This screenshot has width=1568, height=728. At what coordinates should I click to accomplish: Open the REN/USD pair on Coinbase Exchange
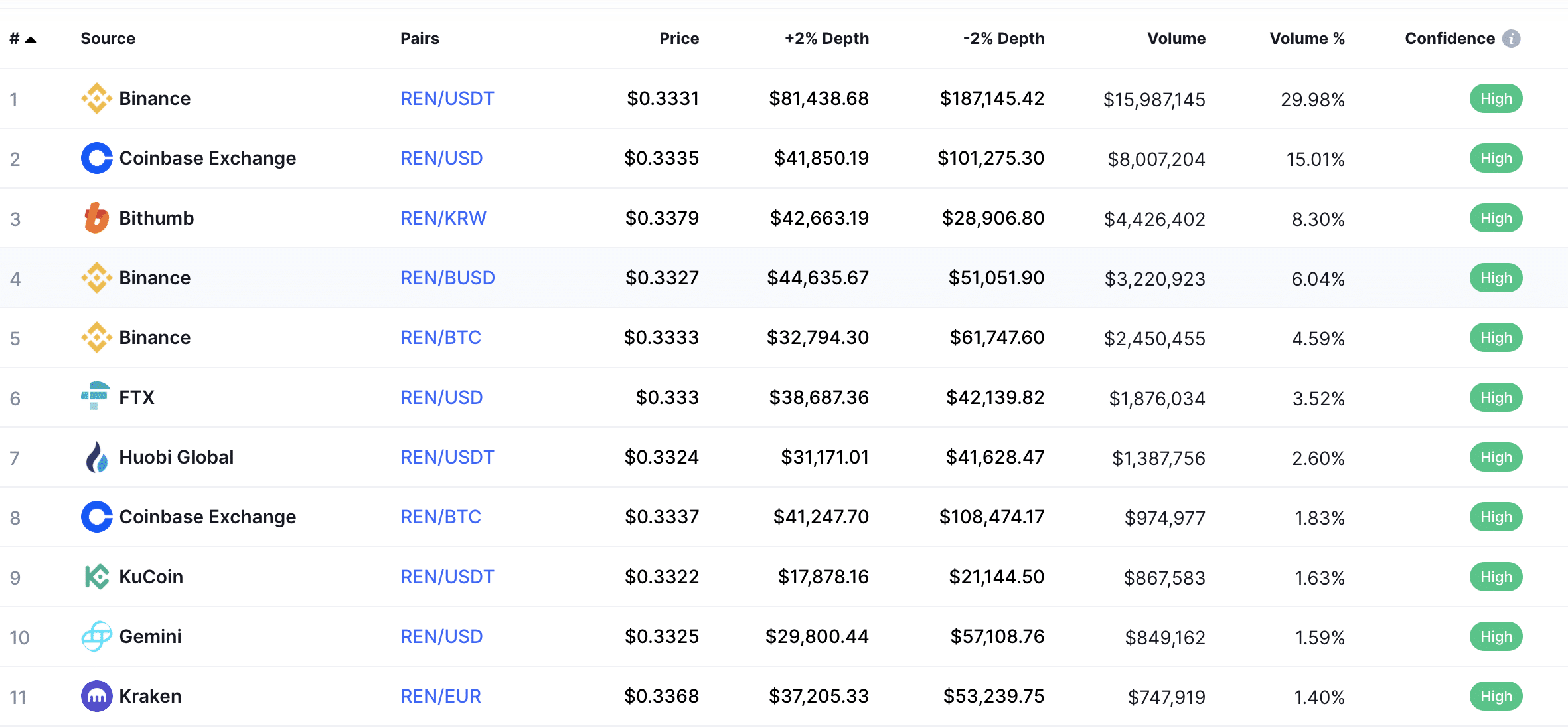(441, 158)
